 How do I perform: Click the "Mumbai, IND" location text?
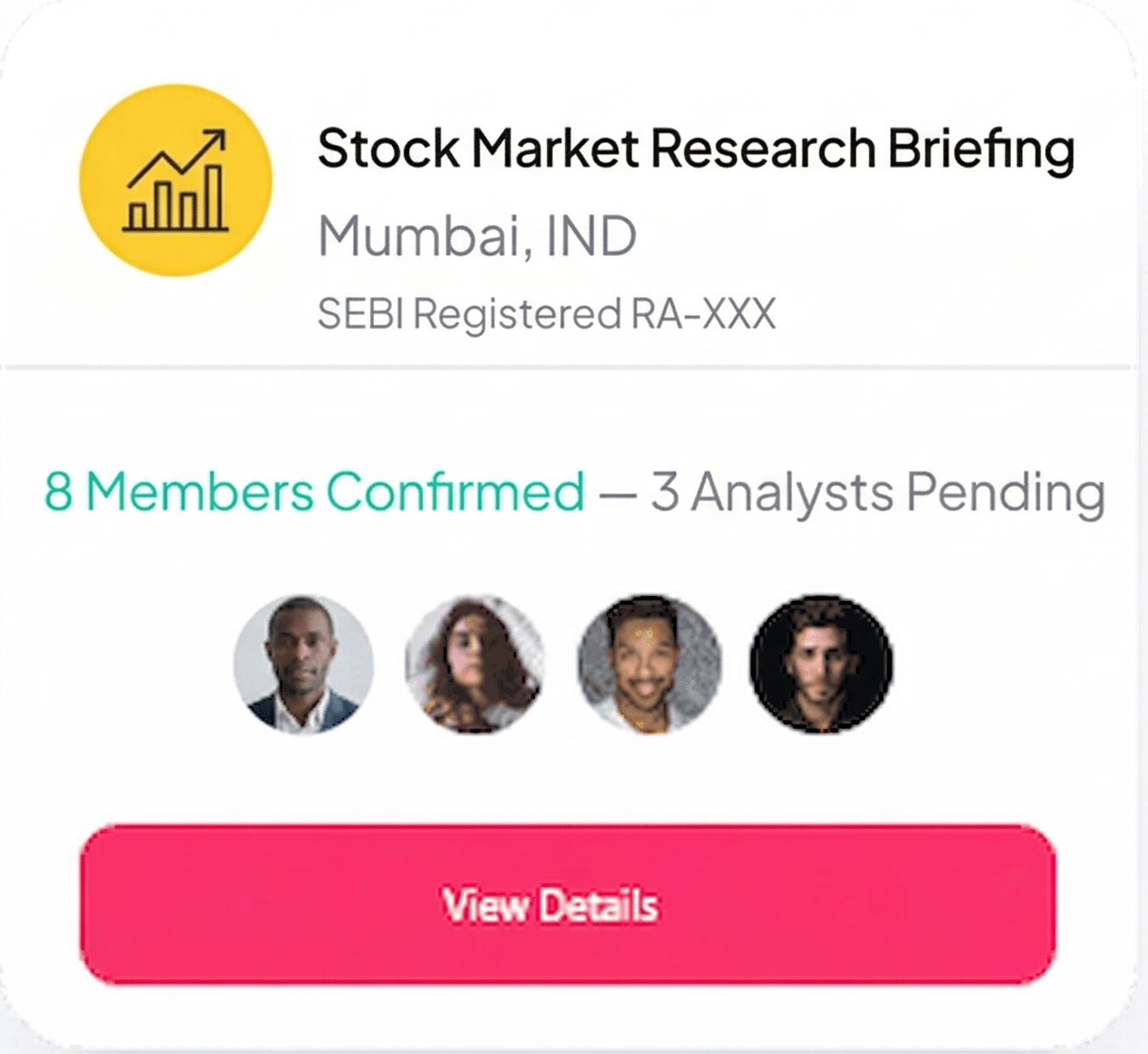[476, 236]
